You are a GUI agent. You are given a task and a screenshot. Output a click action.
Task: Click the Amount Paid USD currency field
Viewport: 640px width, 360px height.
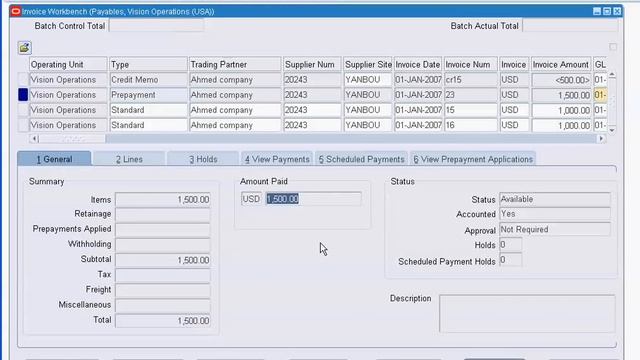251,199
